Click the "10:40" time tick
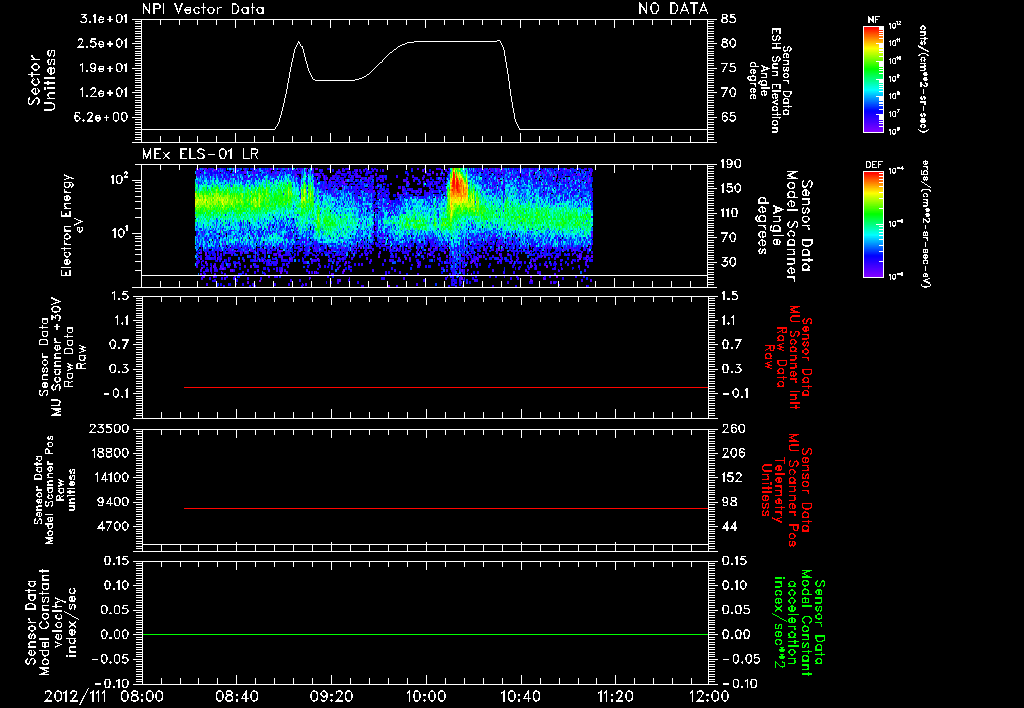 pos(520,697)
